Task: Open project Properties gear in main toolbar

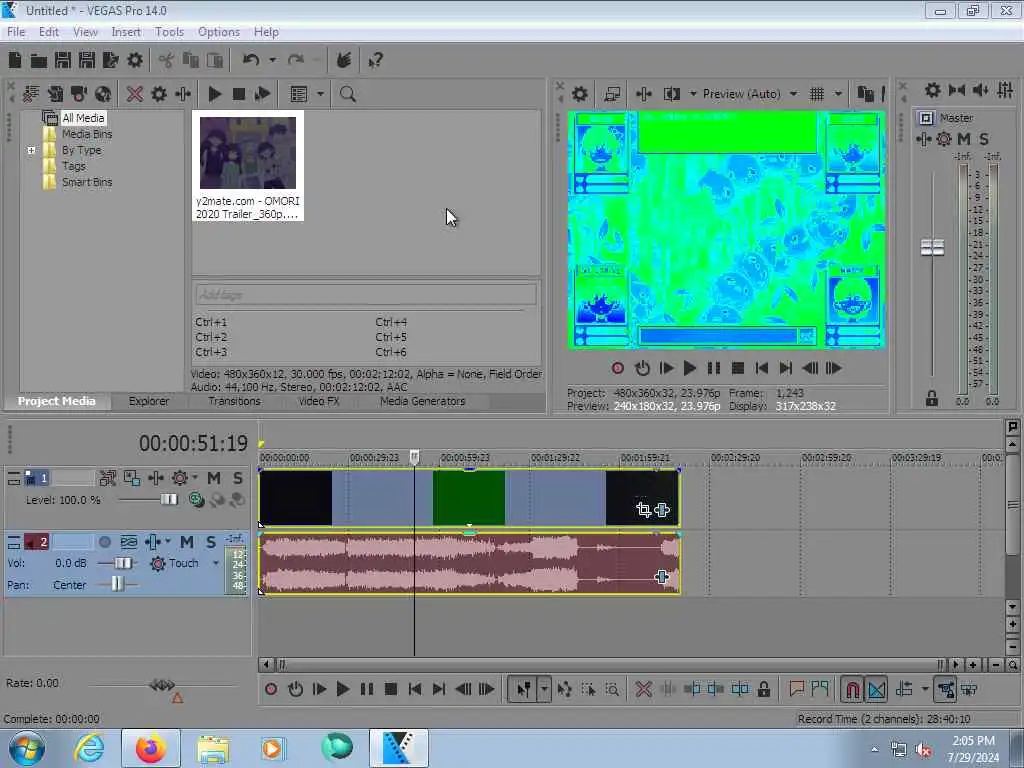Action: [135, 61]
